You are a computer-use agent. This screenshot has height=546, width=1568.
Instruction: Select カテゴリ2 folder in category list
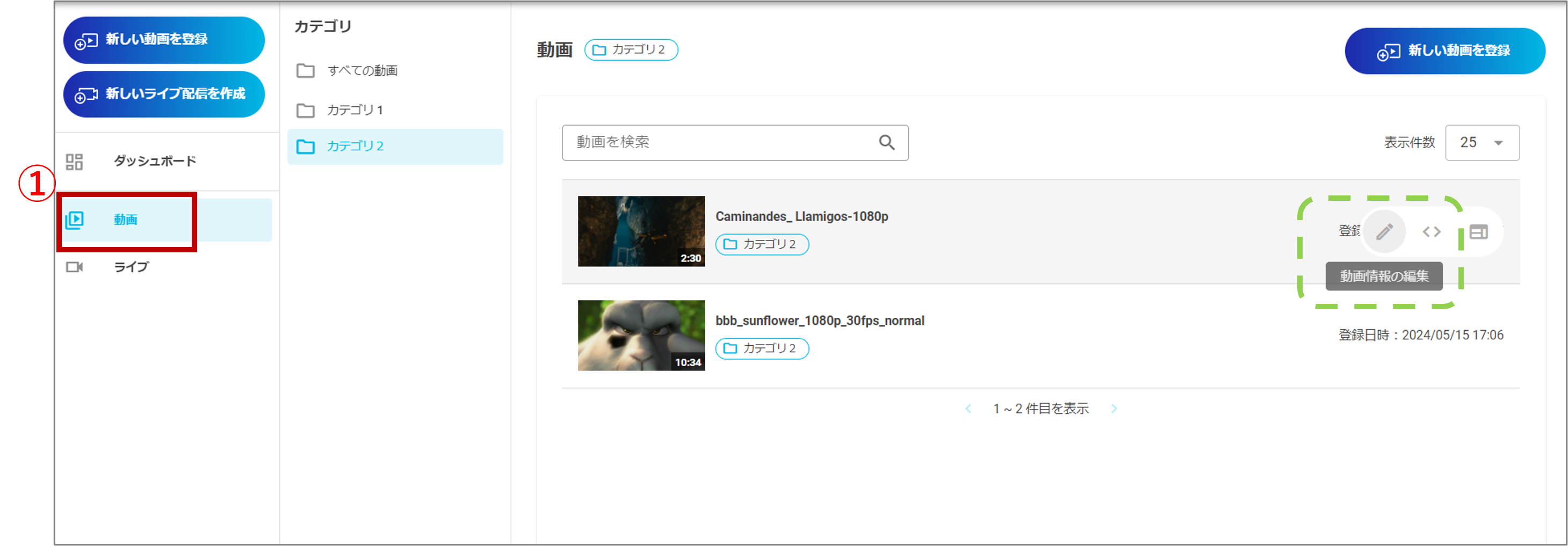pos(354,147)
